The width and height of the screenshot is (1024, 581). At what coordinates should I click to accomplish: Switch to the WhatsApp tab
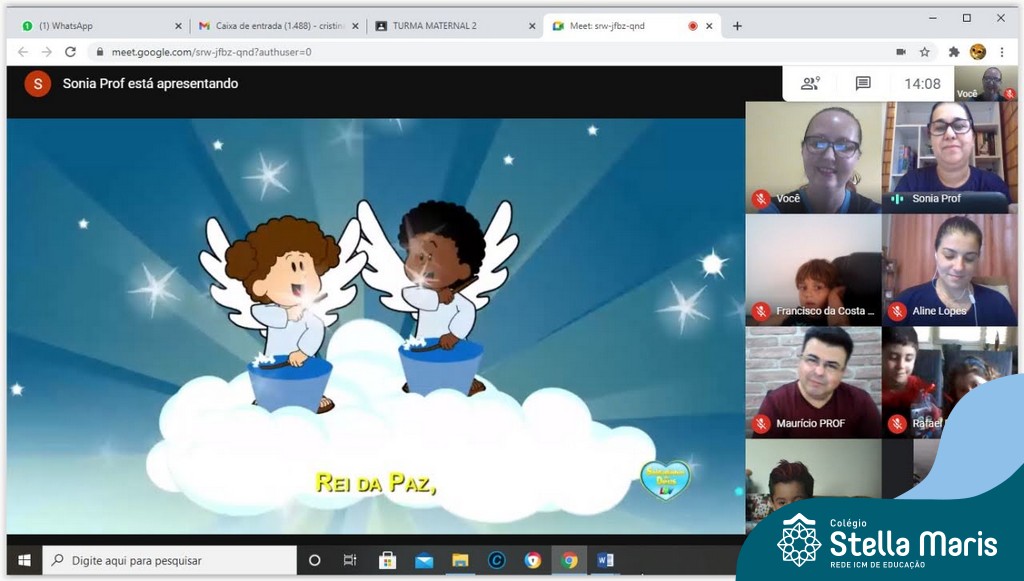95,26
